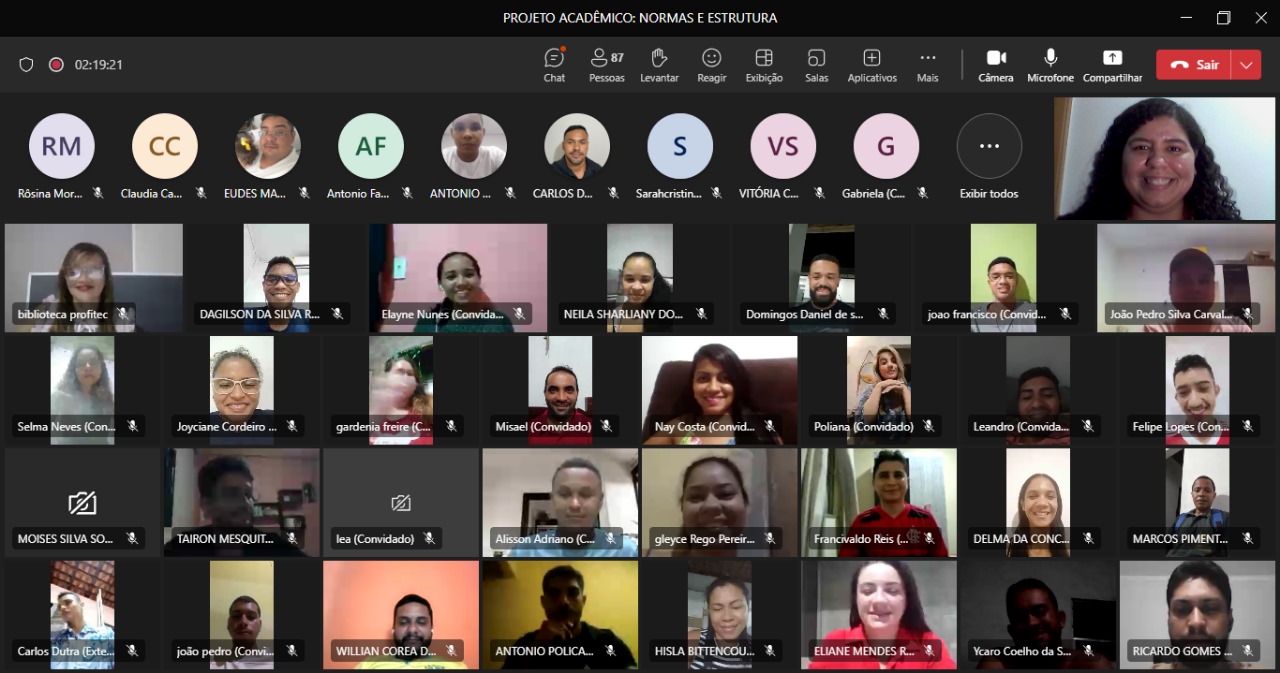Viewport: 1280px width, 673px height.
Task: Click muted mic icon beside Poliana (Convidado)
Action: coord(929,427)
